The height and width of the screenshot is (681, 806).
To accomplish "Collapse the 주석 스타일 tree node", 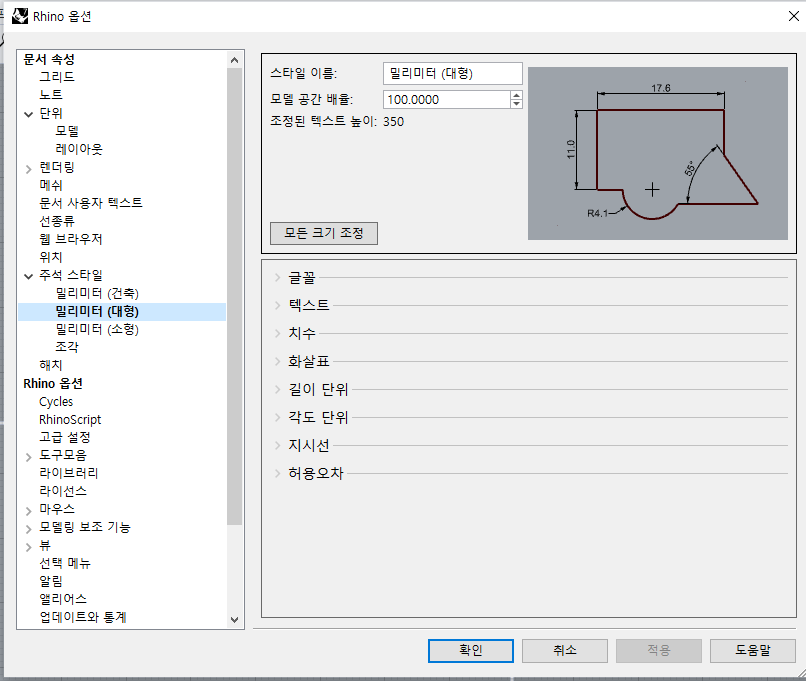I will coord(29,277).
